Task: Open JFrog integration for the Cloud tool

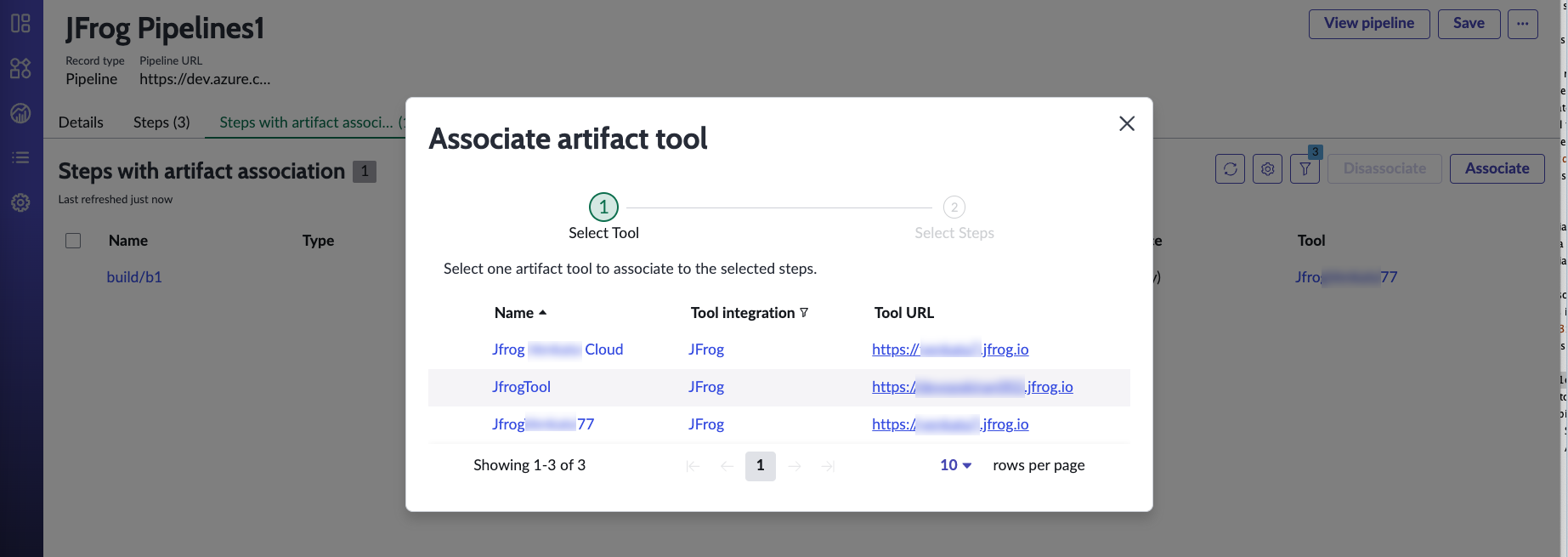Action: point(706,350)
